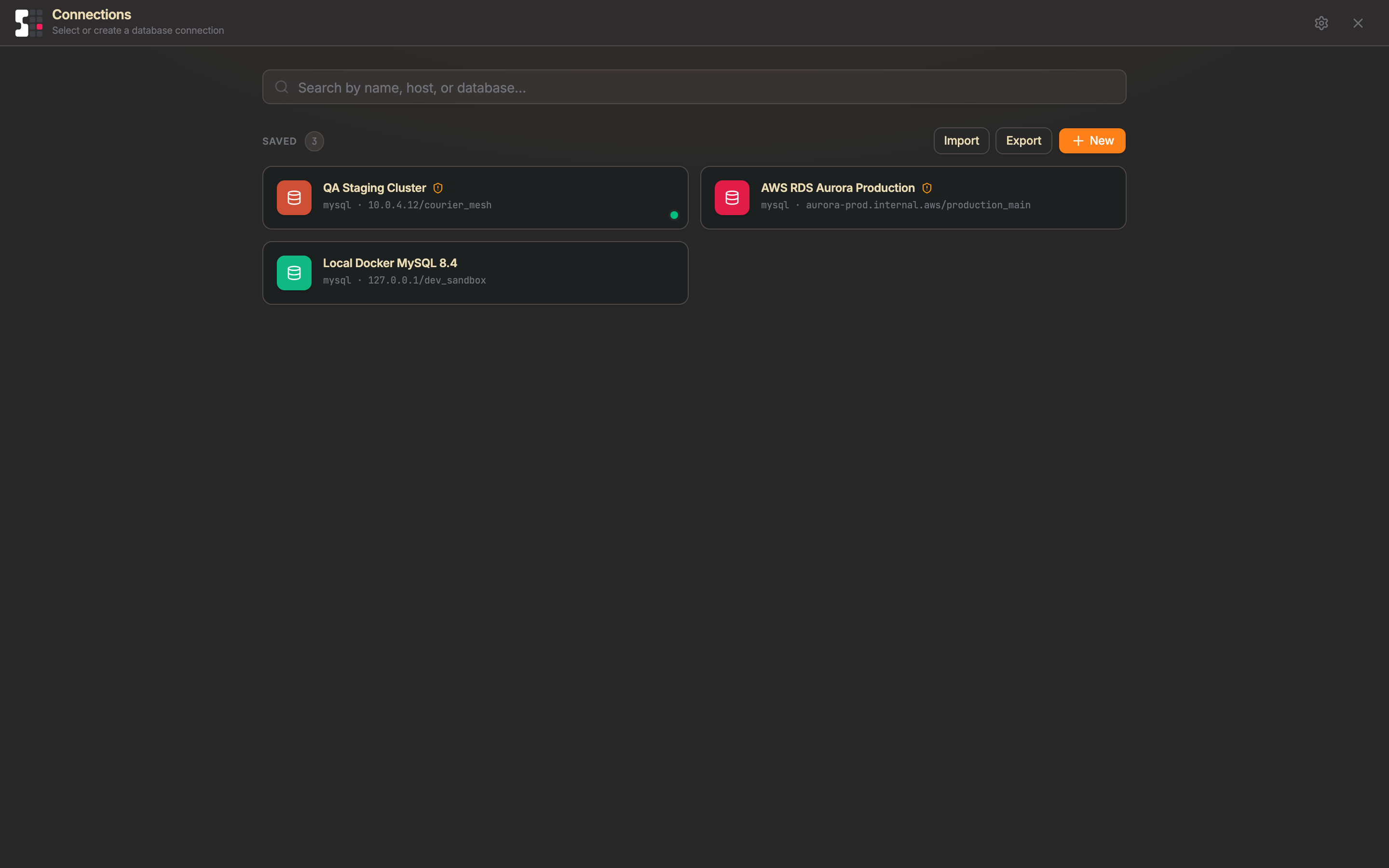Open the Local Docker MySQL 8.4 connection

pyautogui.click(x=475, y=272)
